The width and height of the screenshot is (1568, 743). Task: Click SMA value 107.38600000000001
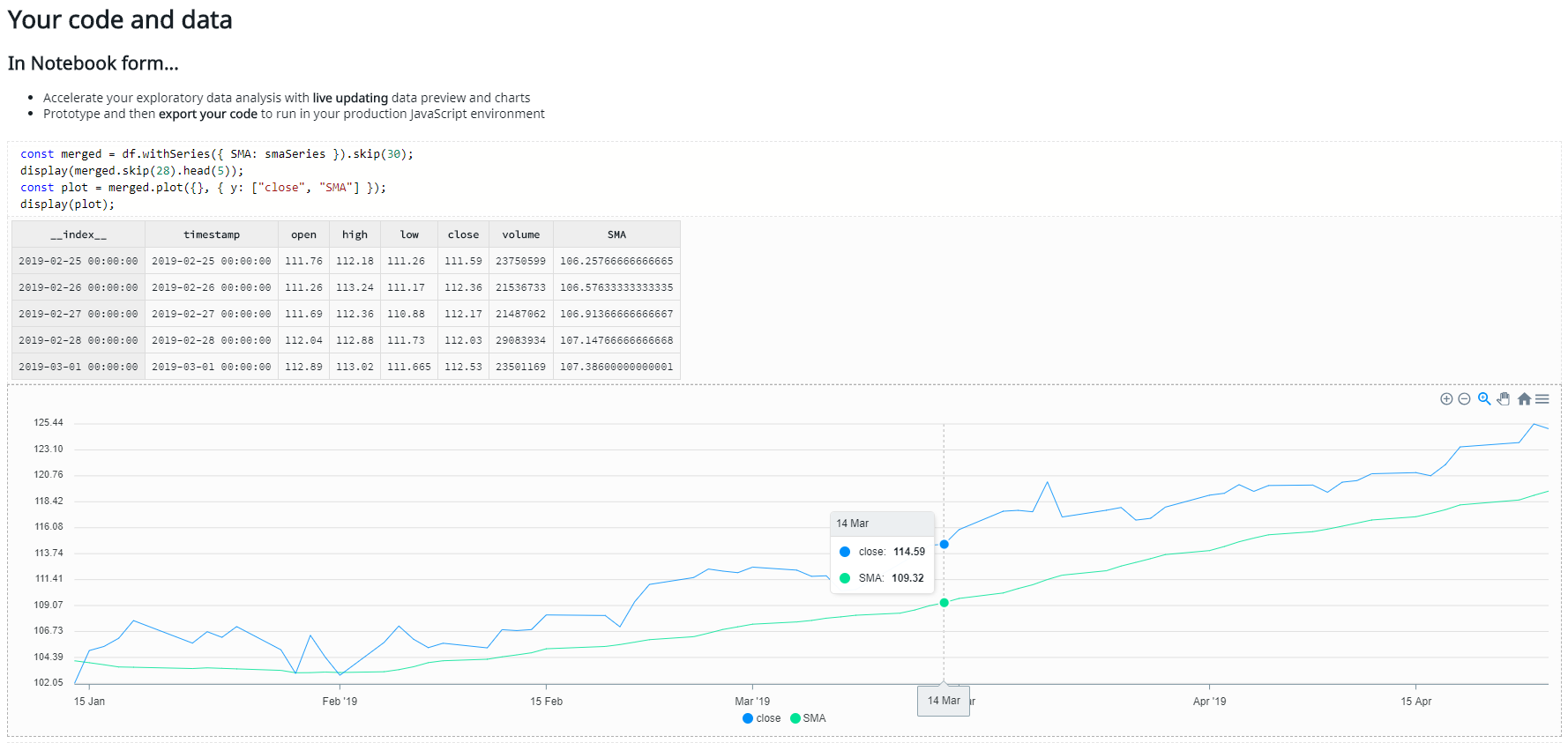[616, 367]
